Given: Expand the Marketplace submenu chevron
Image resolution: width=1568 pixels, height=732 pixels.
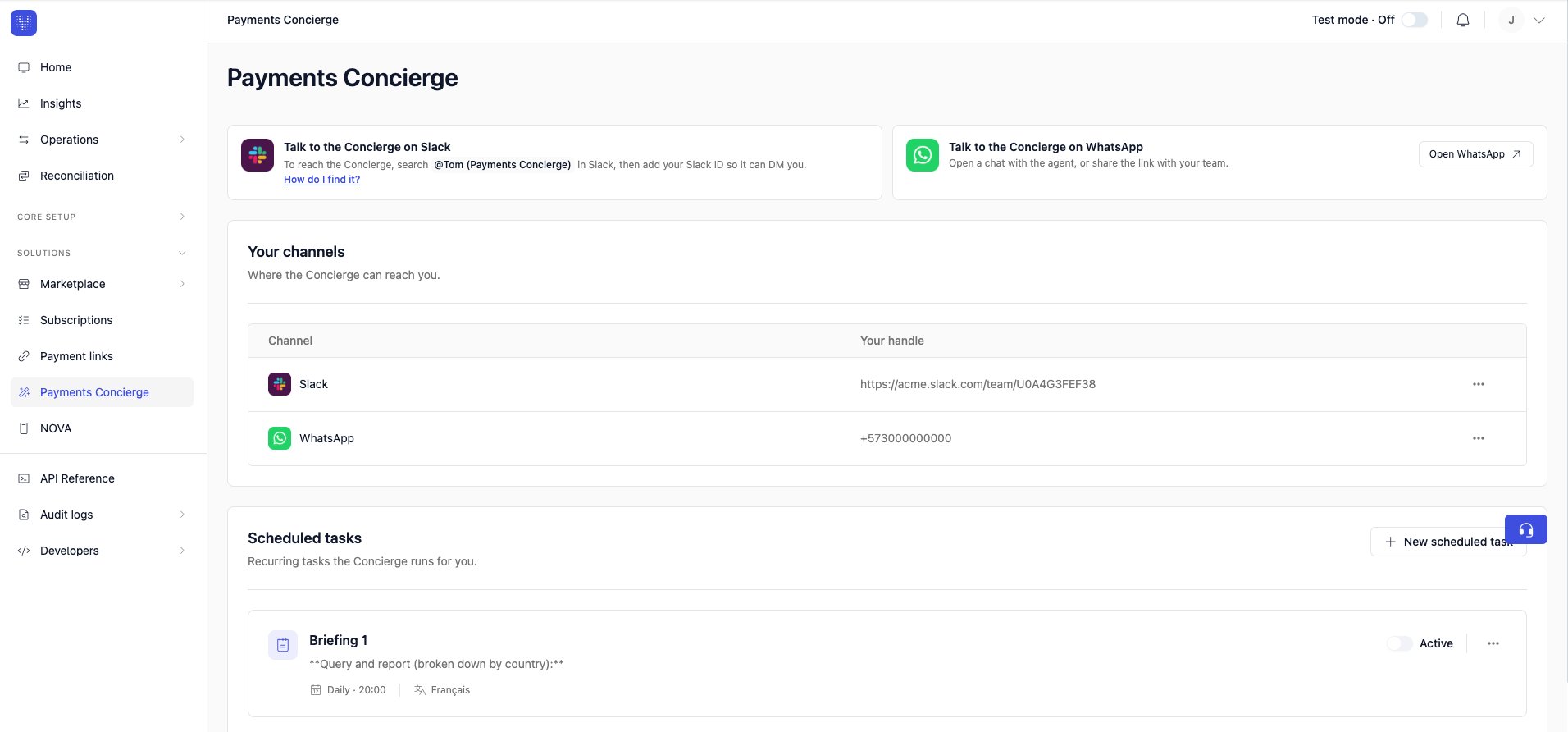Looking at the screenshot, I should 182,284.
